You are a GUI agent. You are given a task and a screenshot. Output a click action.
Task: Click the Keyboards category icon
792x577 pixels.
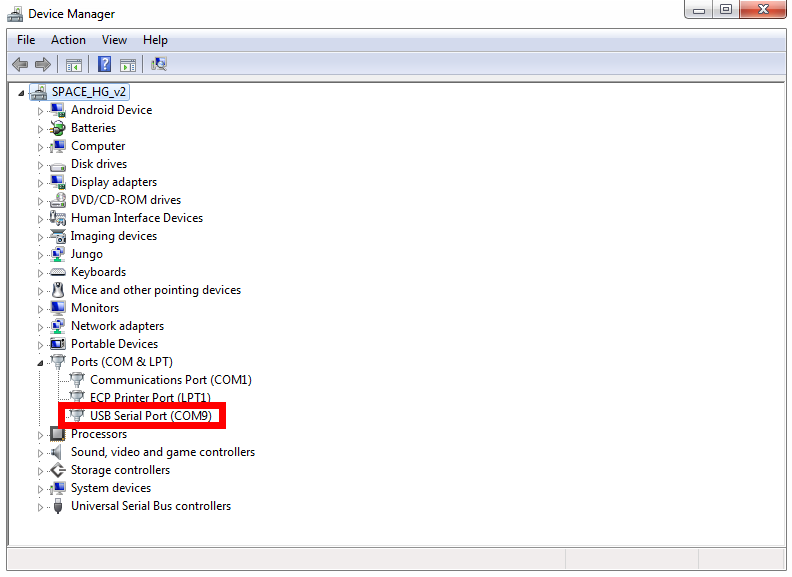58,272
